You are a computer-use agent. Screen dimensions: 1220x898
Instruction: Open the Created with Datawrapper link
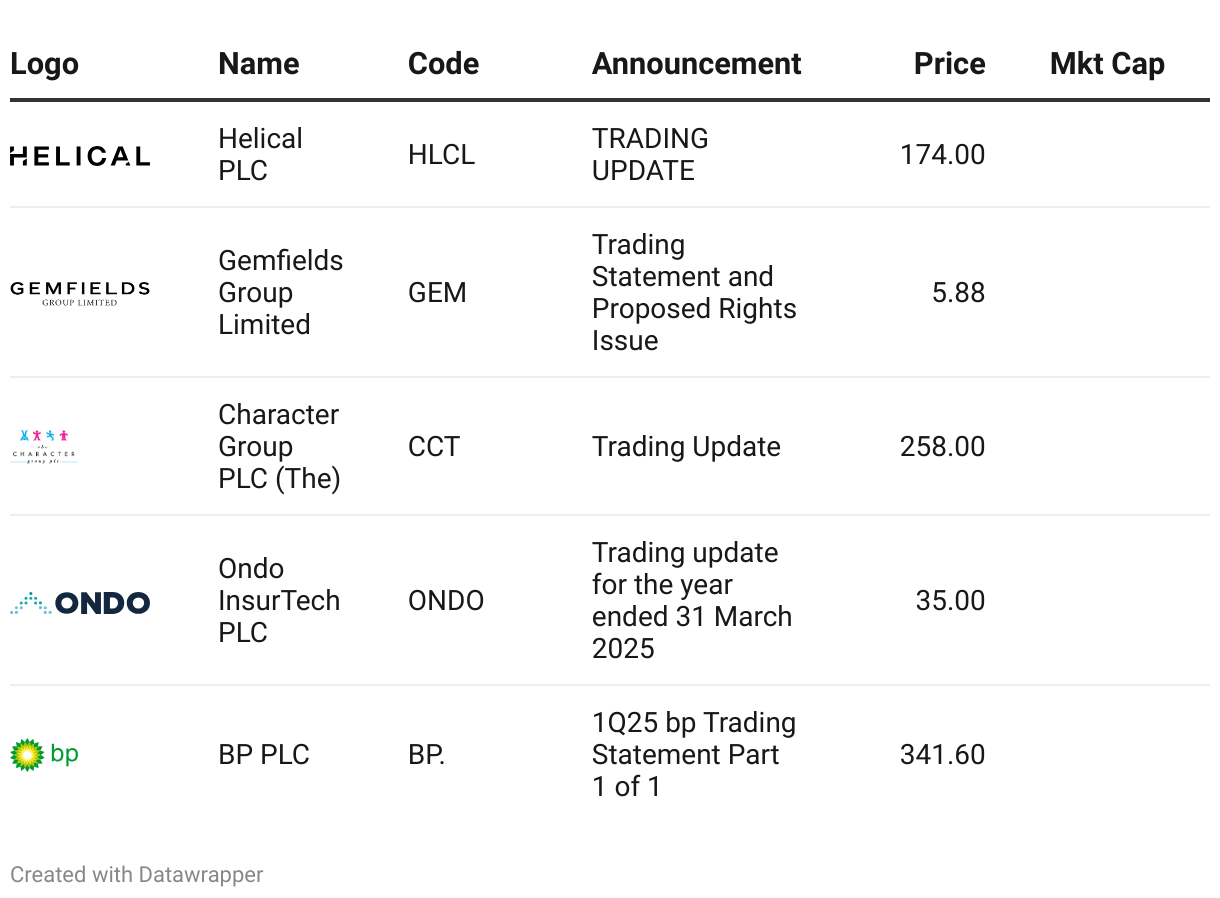[x=137, y=875]
